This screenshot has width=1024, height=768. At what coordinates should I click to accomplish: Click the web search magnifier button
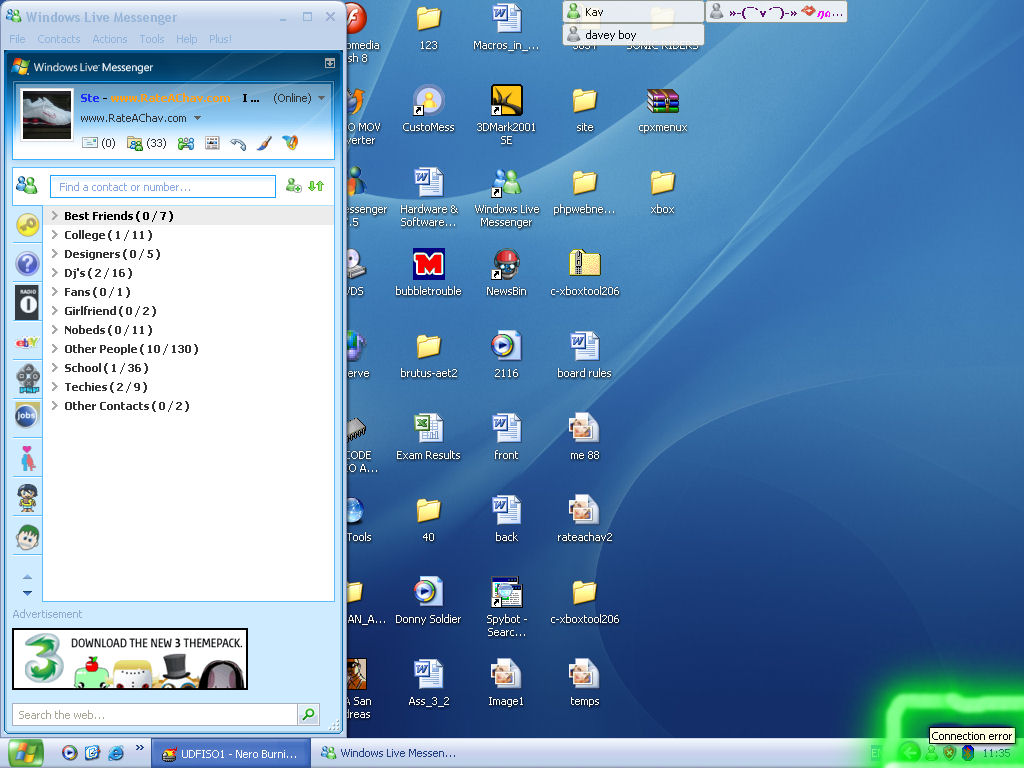308,714
